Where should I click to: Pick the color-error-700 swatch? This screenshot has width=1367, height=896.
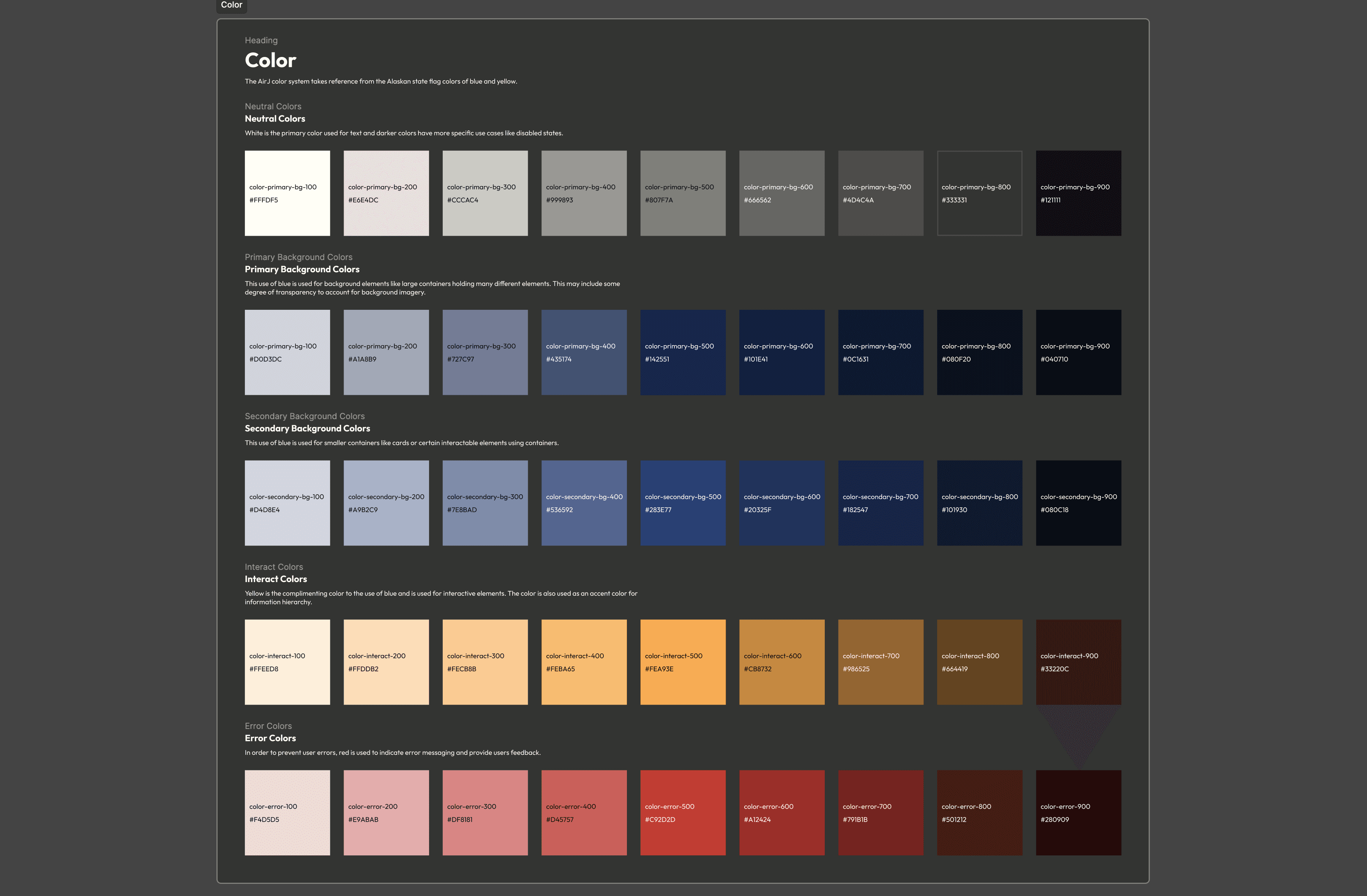tap(881, 813)
